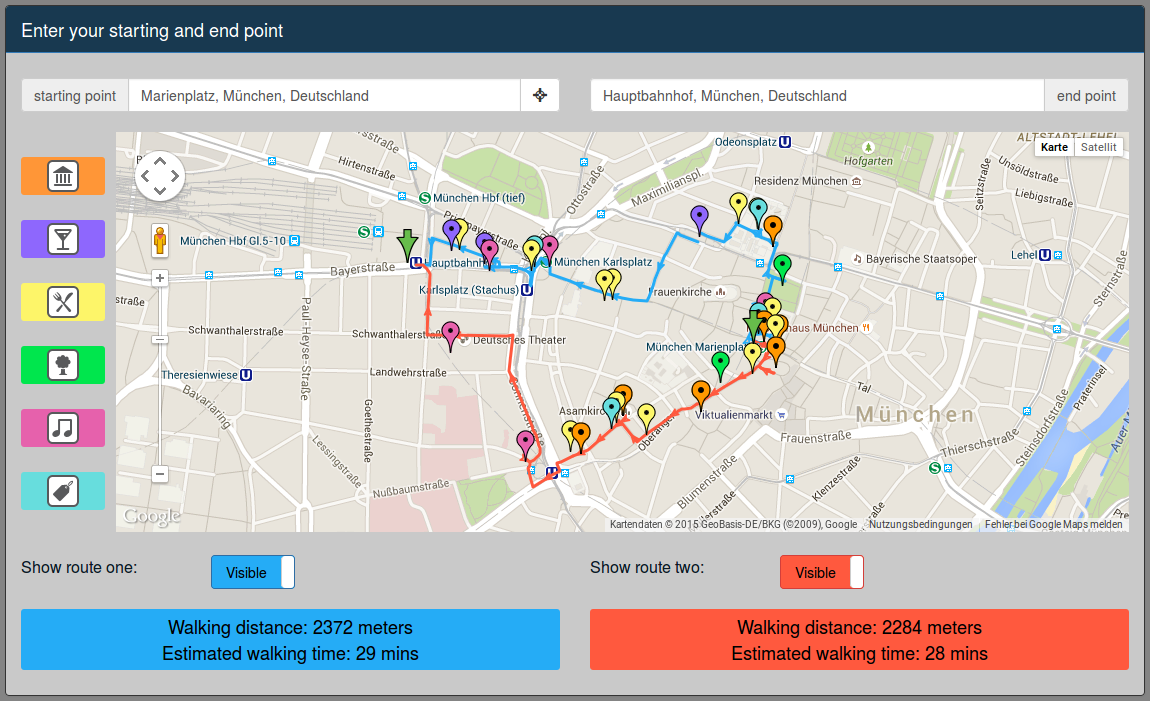Open the Nutzungsbedingungen link
This screenshot has height=701, width=1150.
pos(920,524)
